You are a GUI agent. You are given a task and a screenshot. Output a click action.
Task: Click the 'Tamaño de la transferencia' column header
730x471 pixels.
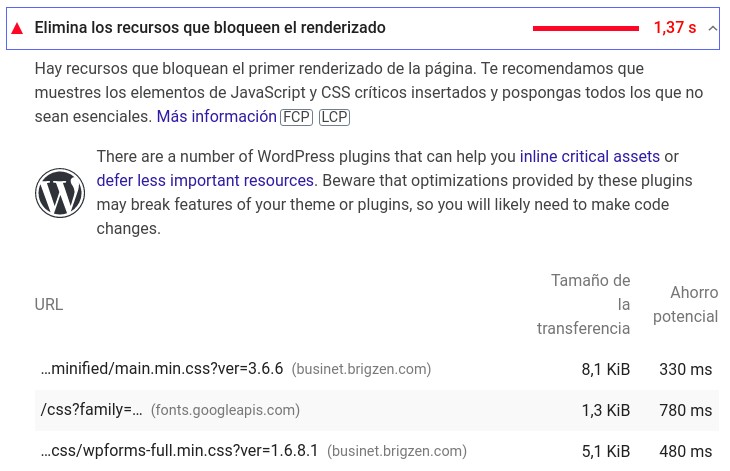(x=583, y=304)
